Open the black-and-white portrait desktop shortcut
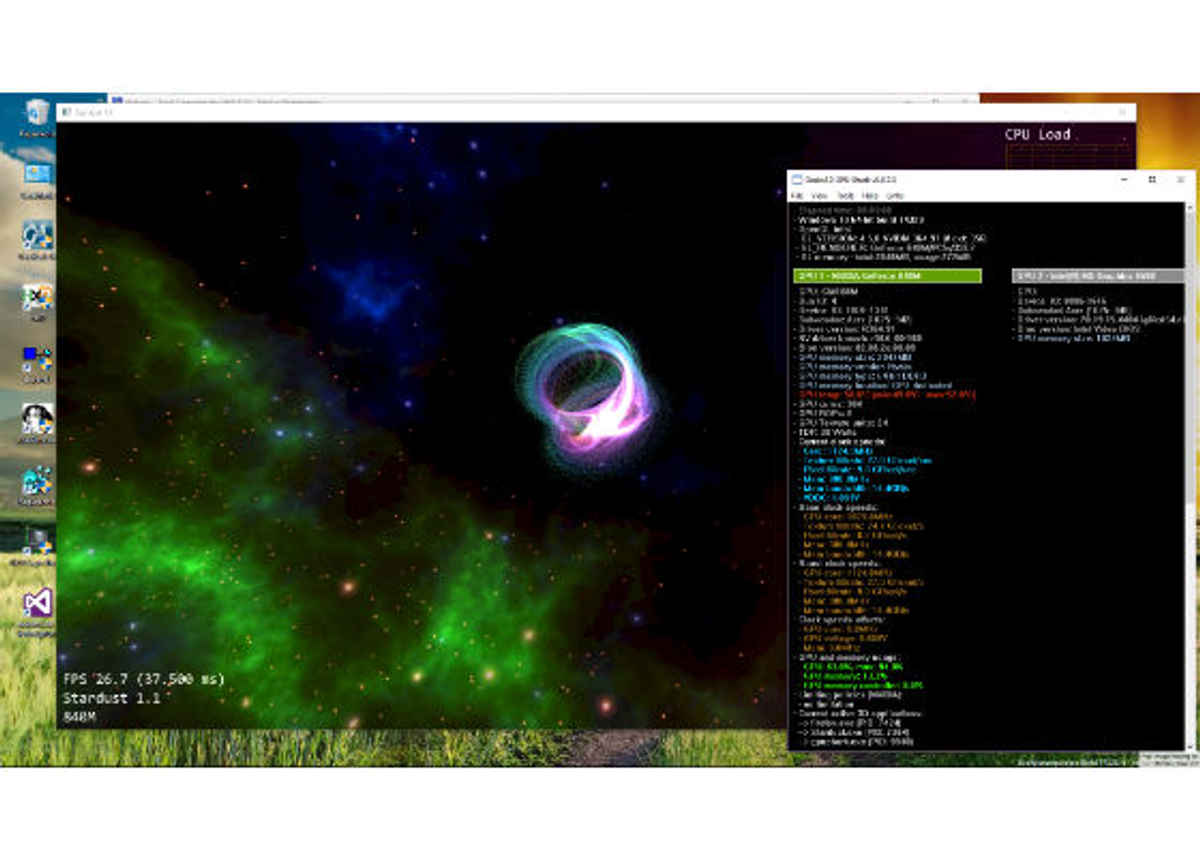Screen dimensions: 1200x857 [38, 418]
